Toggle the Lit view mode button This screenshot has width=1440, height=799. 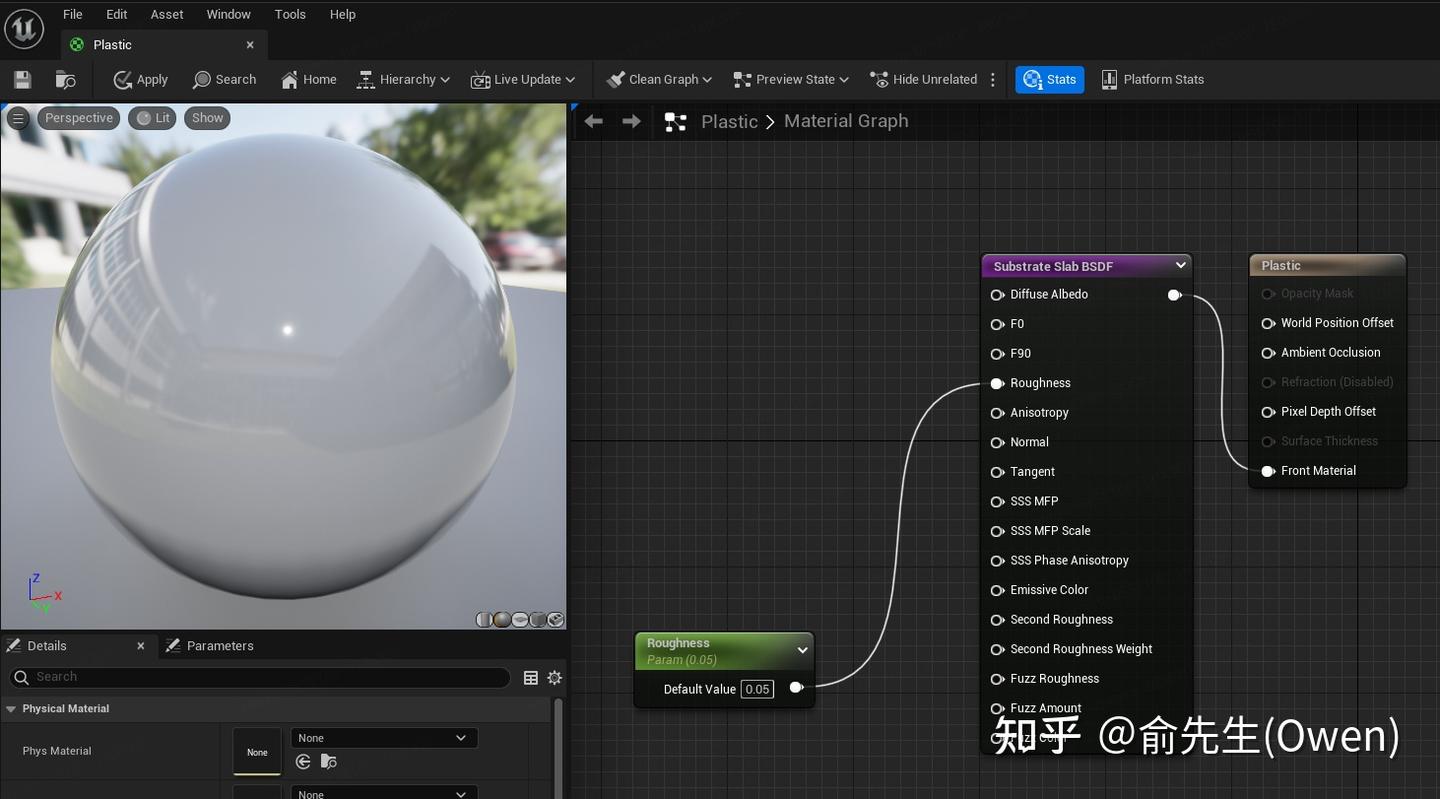(x=152, y=118)
